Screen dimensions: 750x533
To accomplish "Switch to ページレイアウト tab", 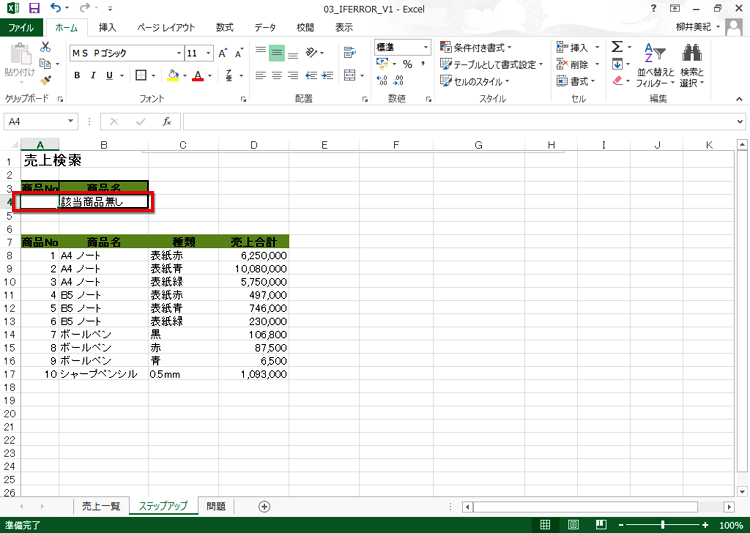I will pos(166,27).
